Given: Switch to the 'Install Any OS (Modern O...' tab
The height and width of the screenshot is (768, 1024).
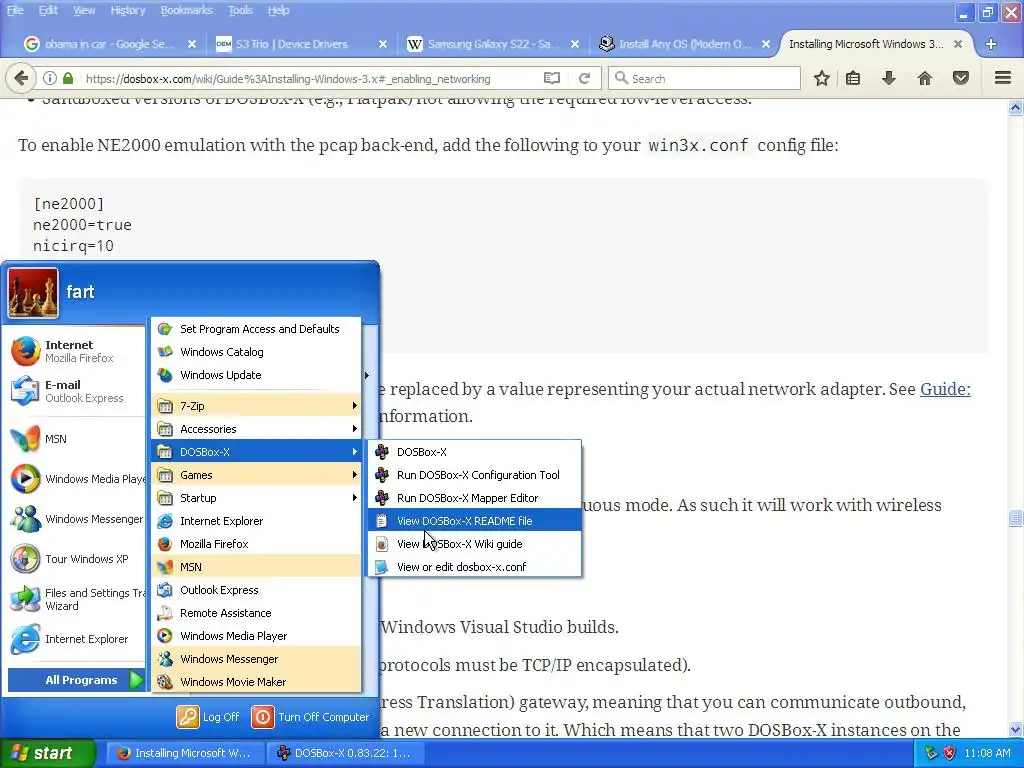Looking at the screenshot, I should 684,44.
